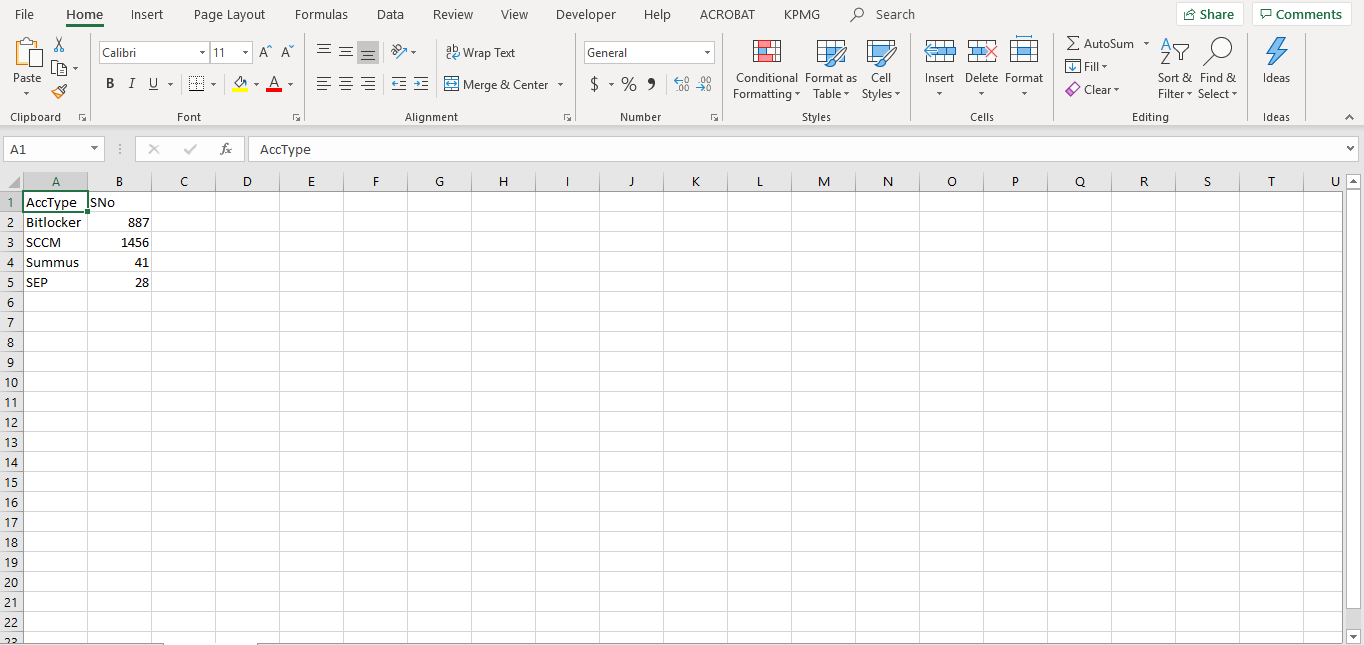
Task: Click Decrease Decimal icon
Action: pyautogui.click(x=704, y=84)
